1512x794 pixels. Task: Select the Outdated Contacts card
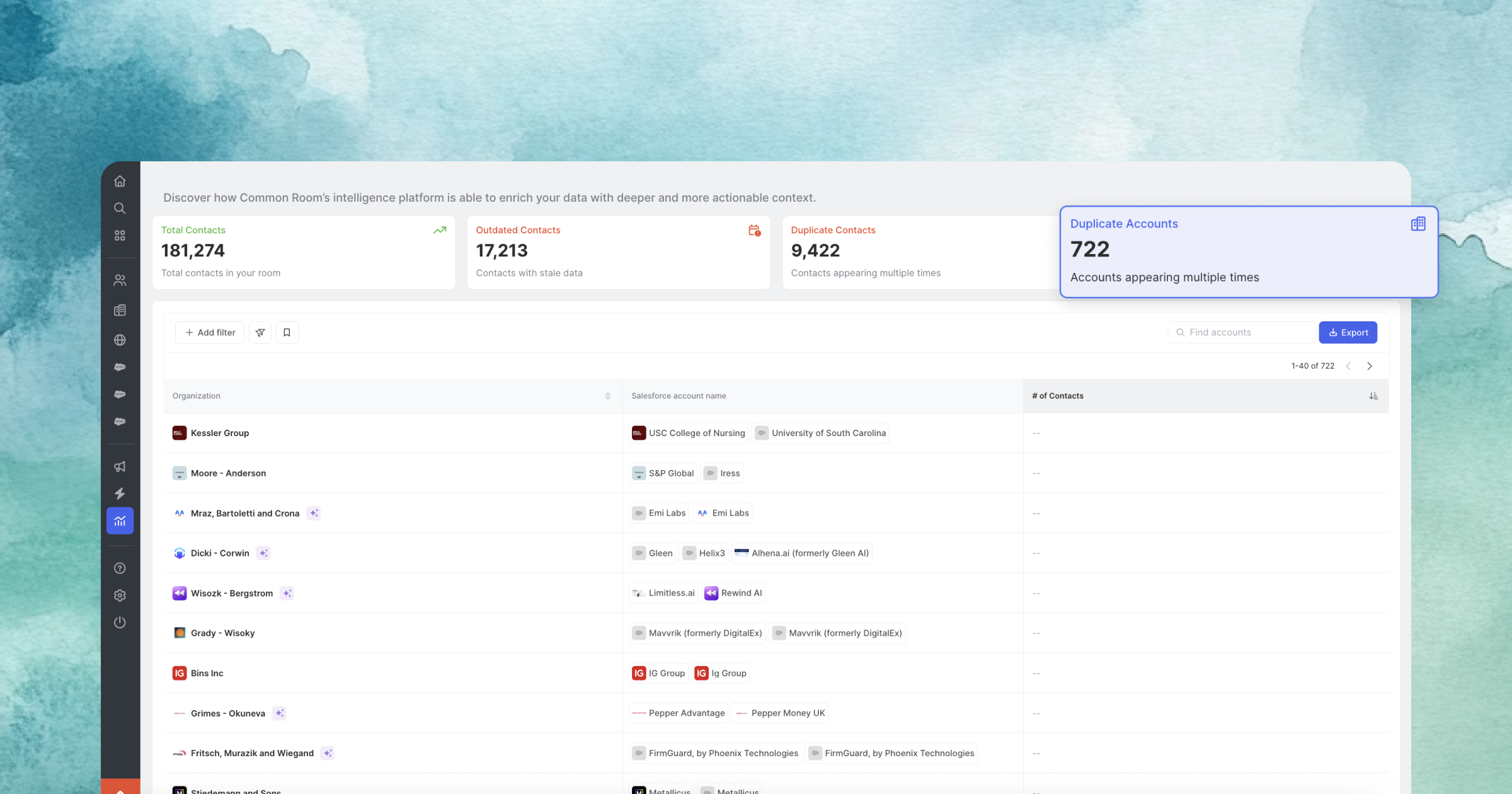pyautogui.click(x=618, y=252)
